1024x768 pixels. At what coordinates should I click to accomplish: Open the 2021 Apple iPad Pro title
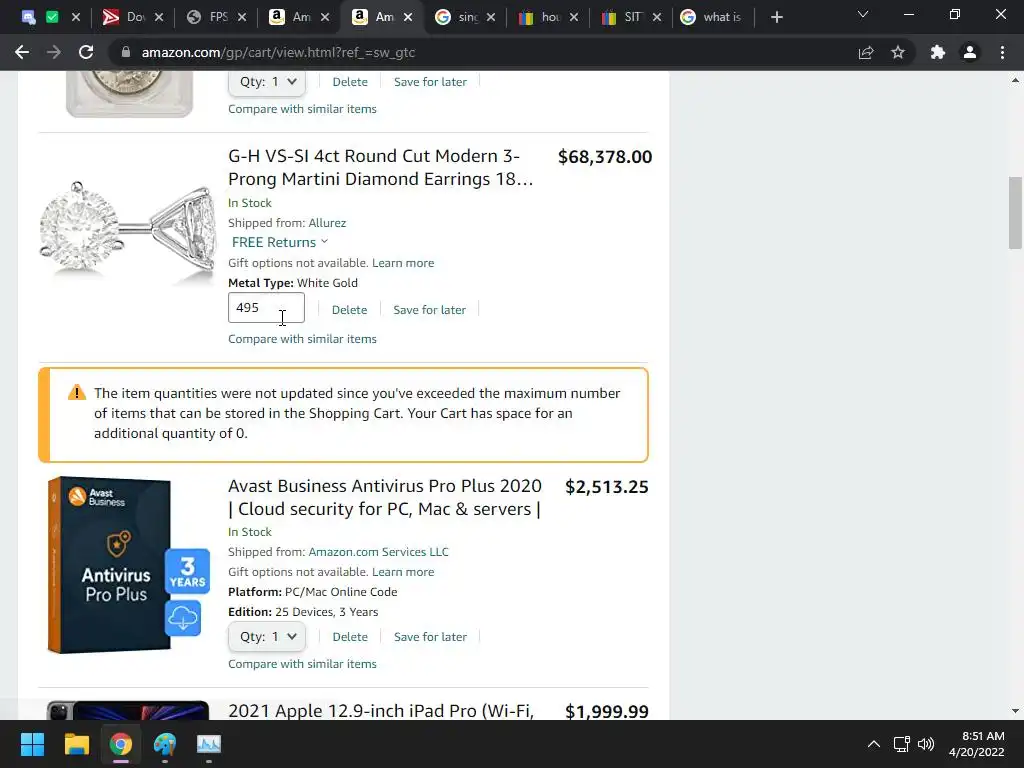pyautogui.click(x=381, y=711)
